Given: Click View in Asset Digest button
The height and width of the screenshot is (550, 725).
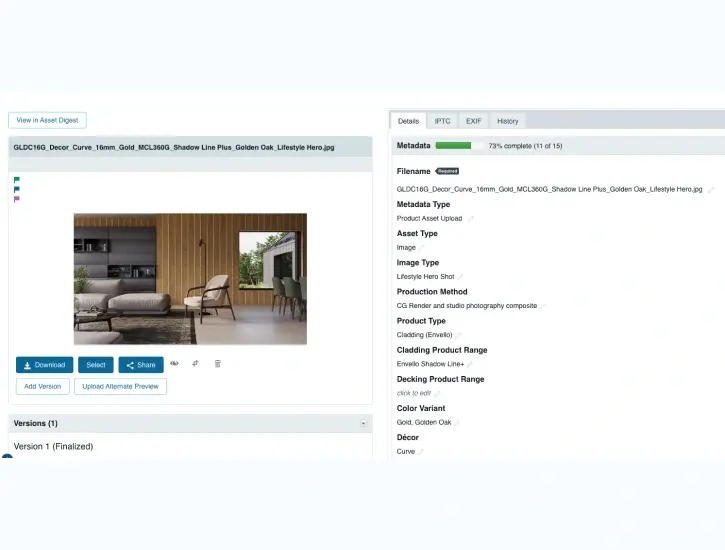Looking at the screenshot, I should 47,120.
